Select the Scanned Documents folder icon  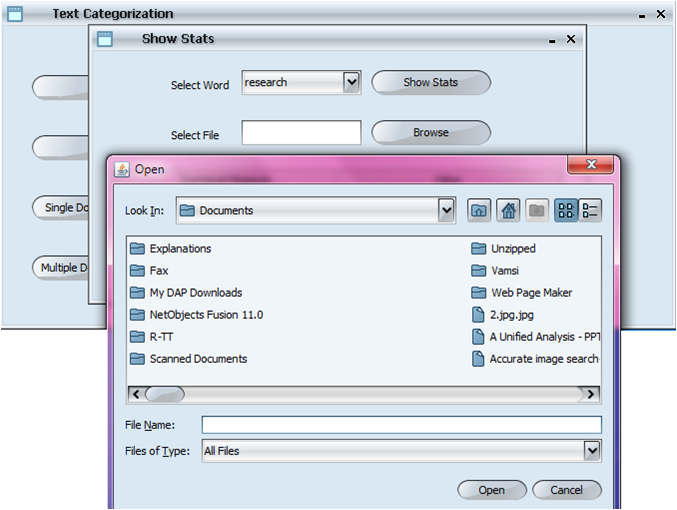pos(137,358)
